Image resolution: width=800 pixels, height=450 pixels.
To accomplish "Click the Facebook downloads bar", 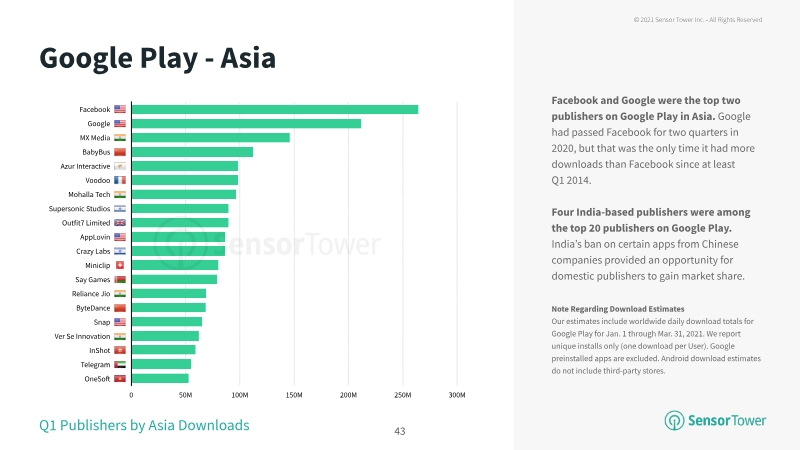I will pyautogui.click(x=275, y=109).
